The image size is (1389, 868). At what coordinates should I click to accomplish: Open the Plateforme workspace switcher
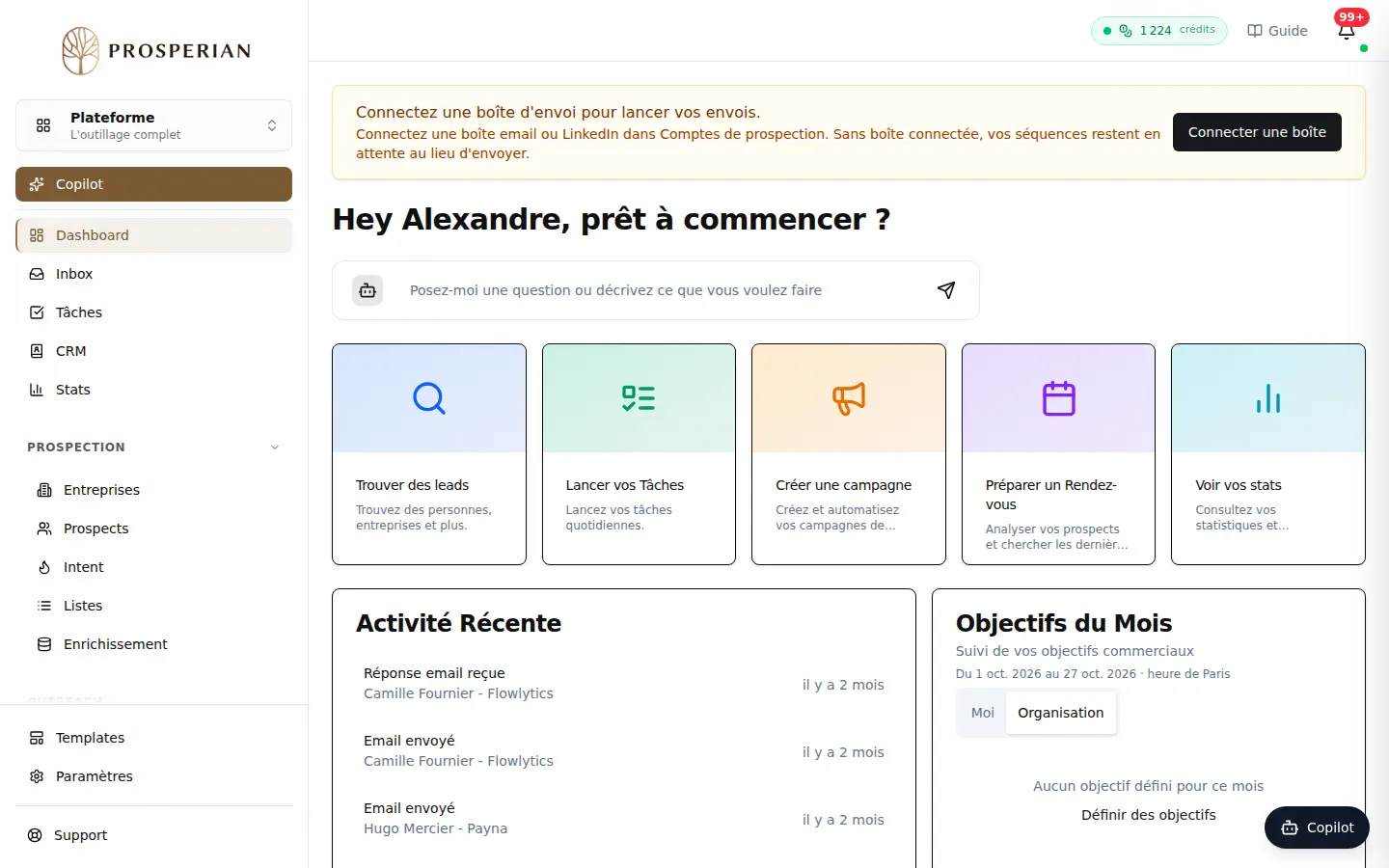[153, 125]
